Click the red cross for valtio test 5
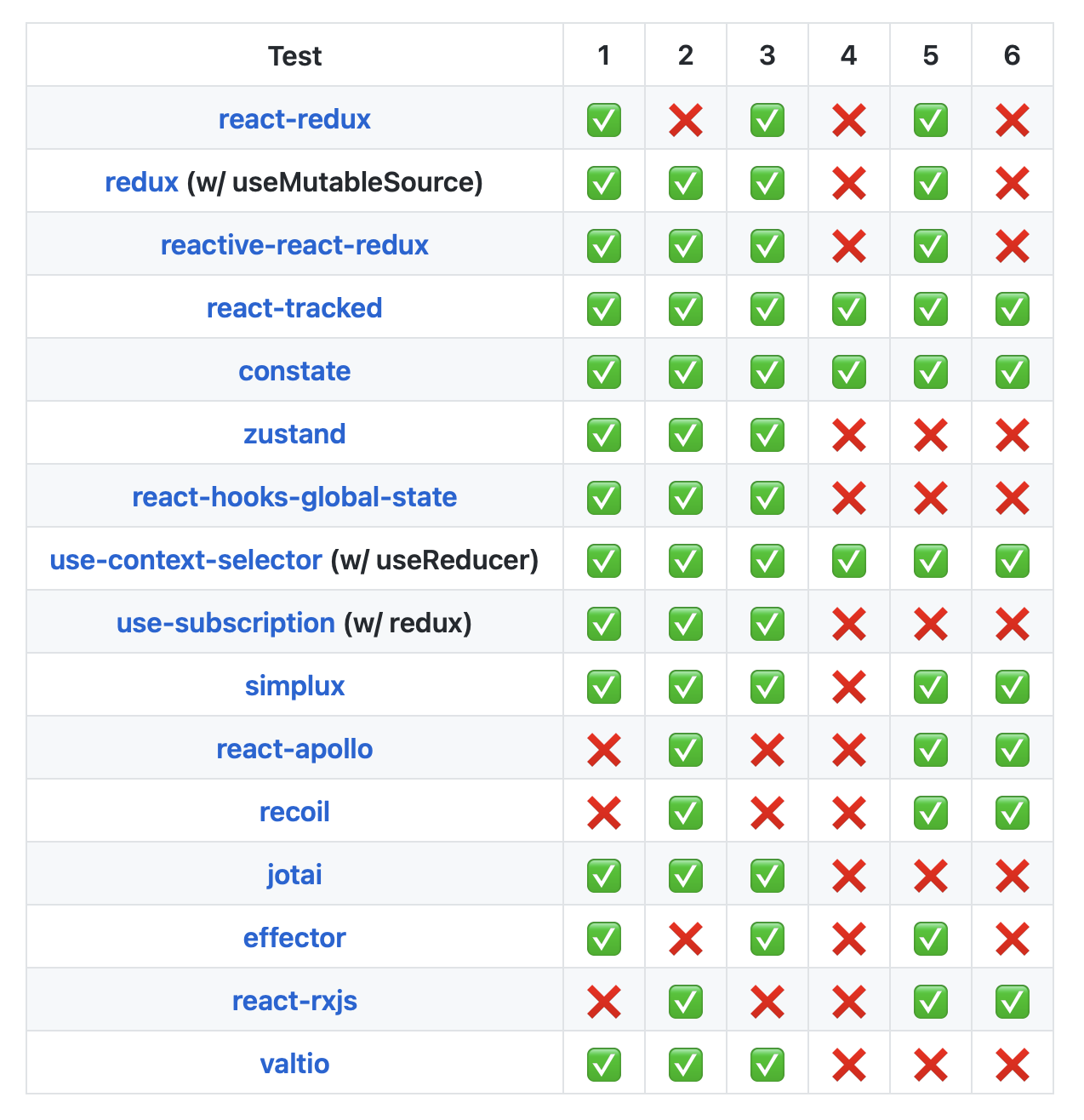The height and width of the screenshot is (1120, 1084). tap(931, 1065)
